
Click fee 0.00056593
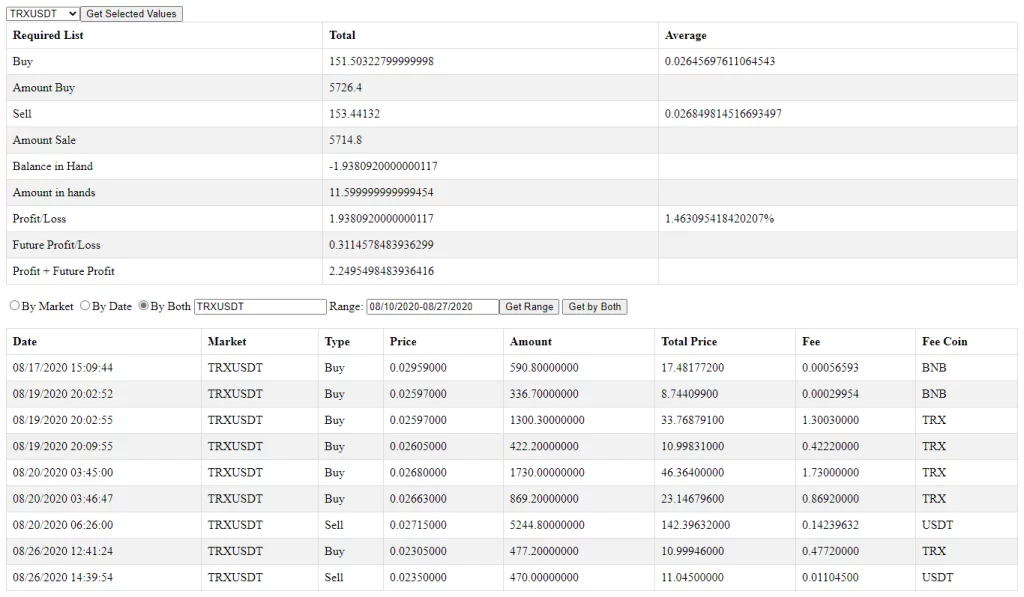tap(830, 368)
